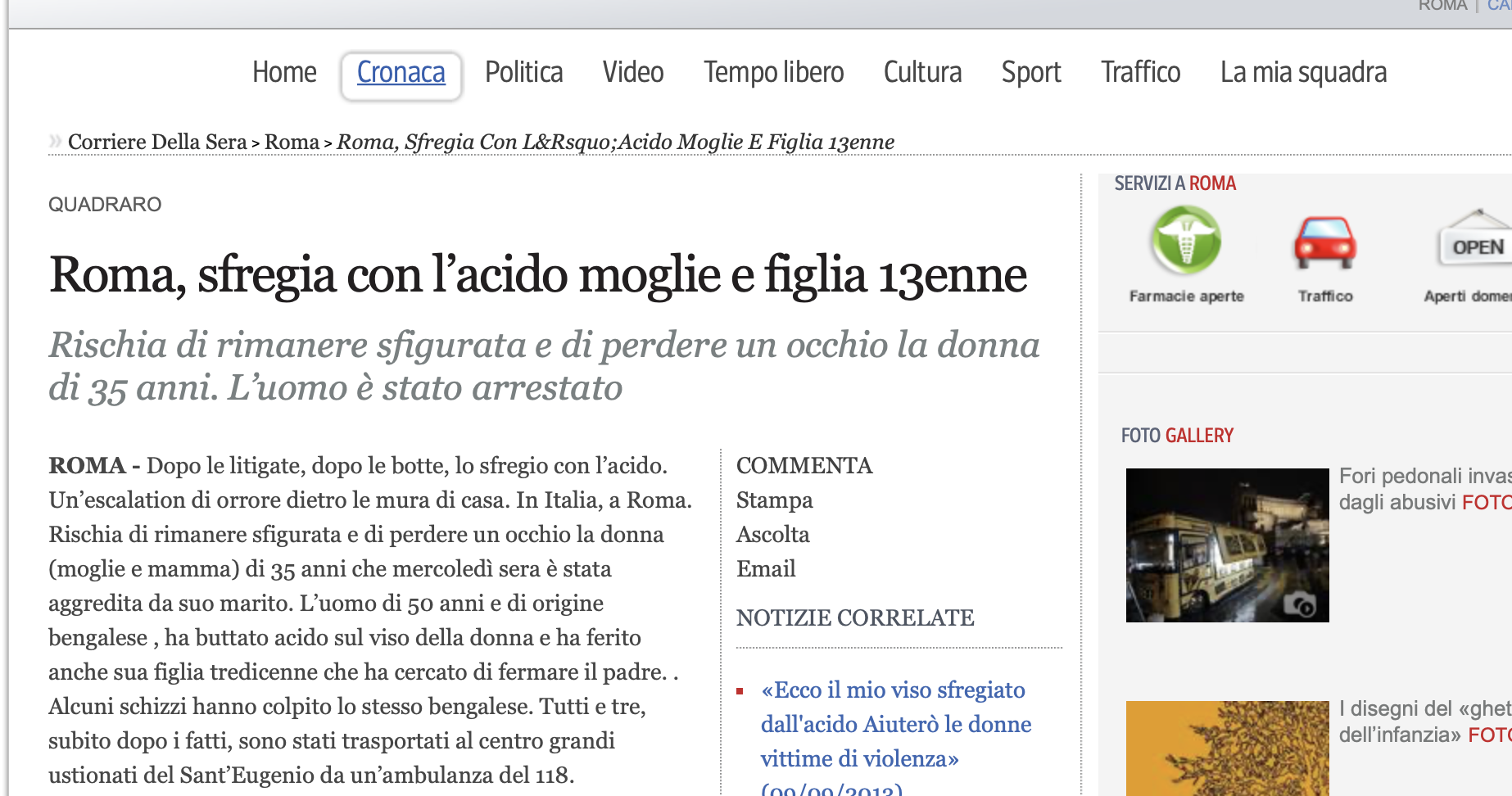The height and width of the screenshot is (796, 1512).
Task: Switch to the Sport section
Action: (1031, 73)
